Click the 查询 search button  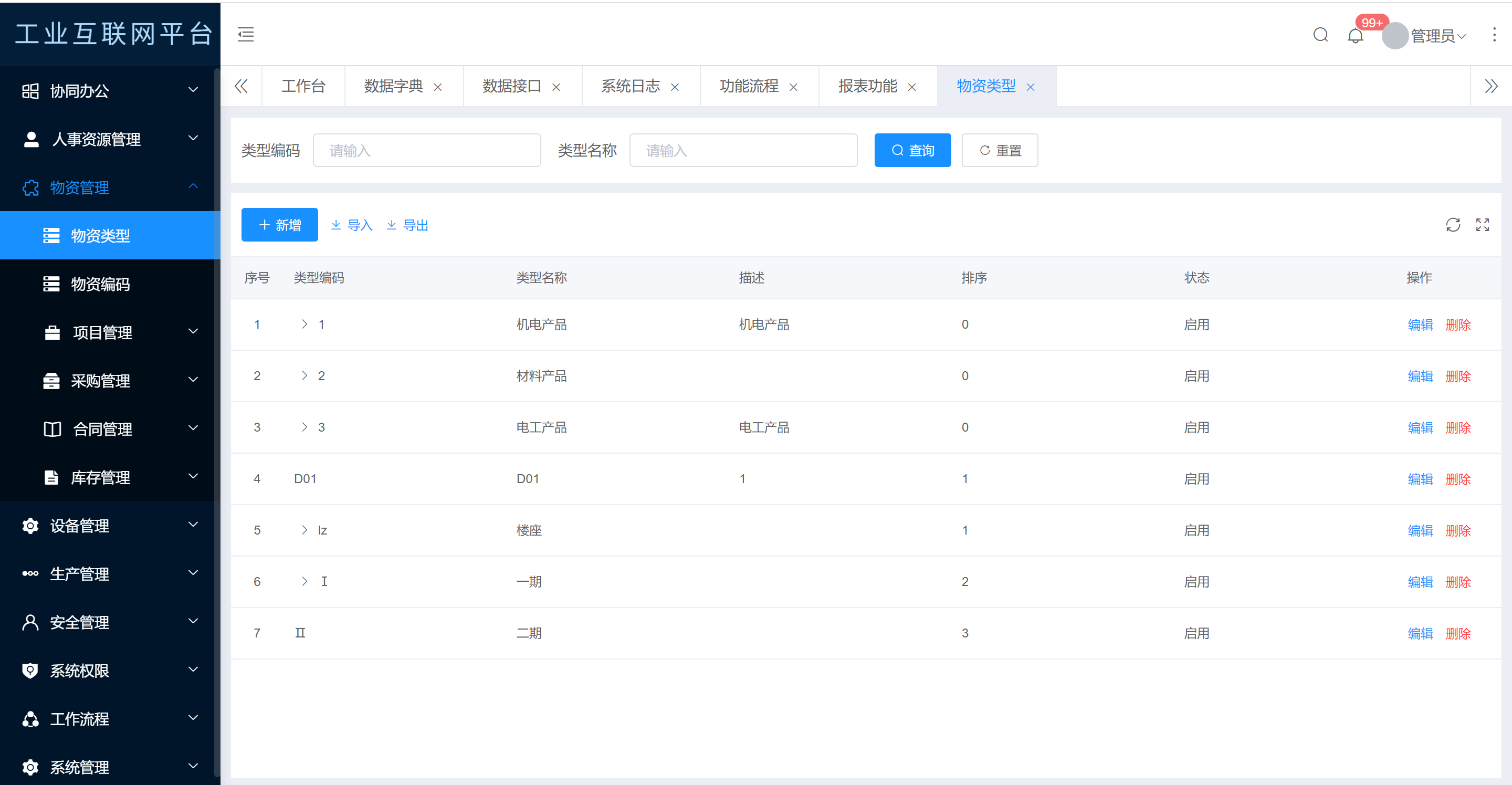coord(912,150)
